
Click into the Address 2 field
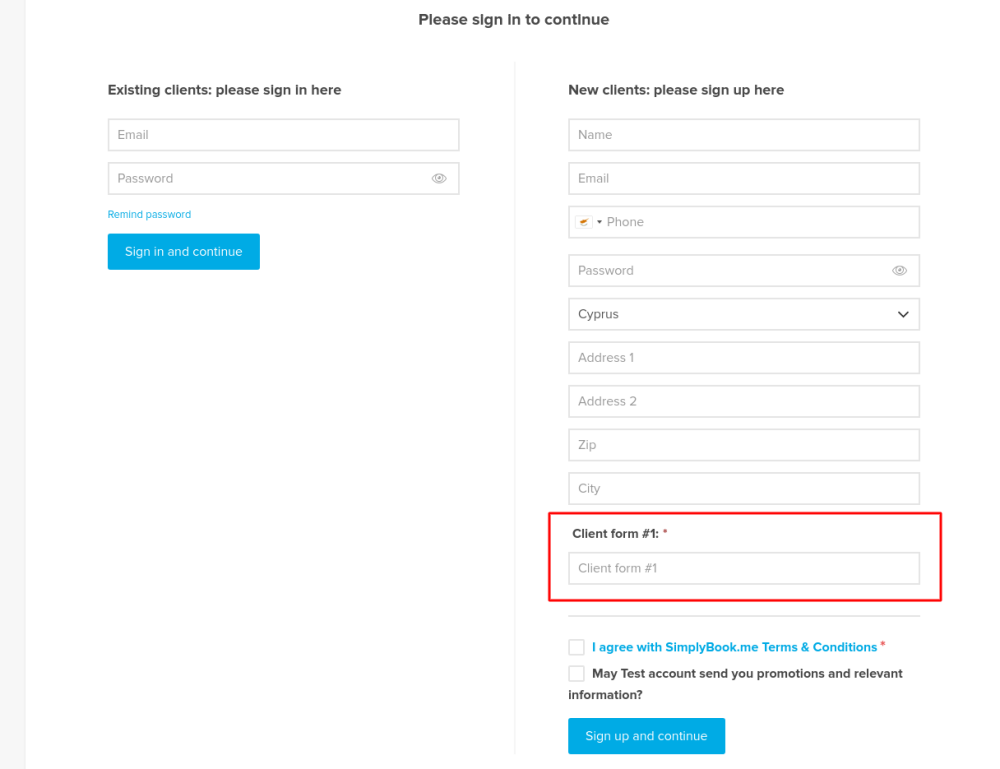point(743,401)
